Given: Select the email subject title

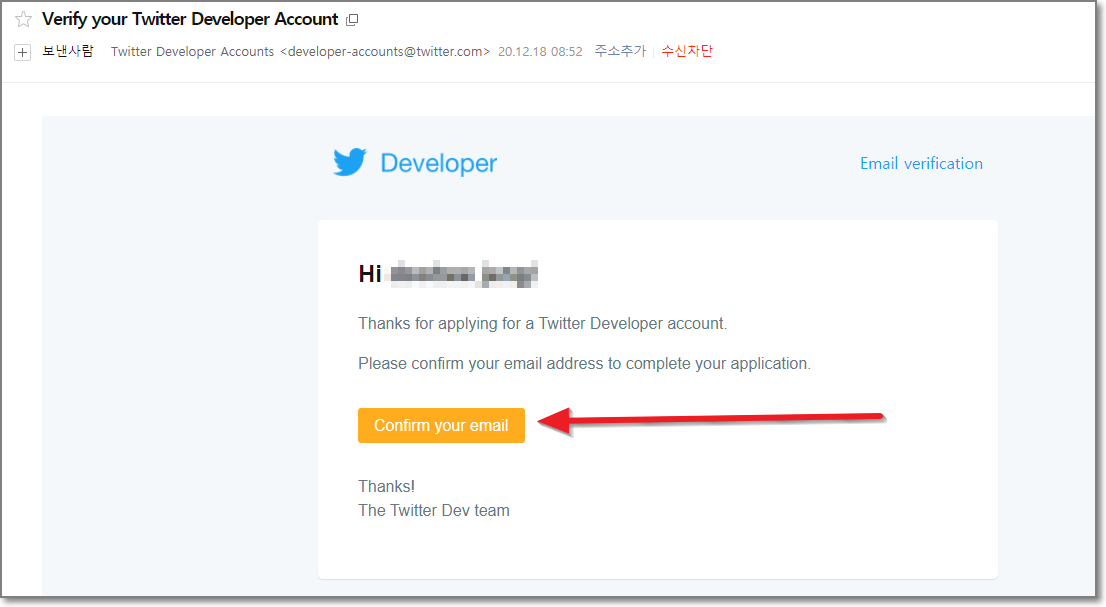Looking at the screenshot, I should pos(190,20).
